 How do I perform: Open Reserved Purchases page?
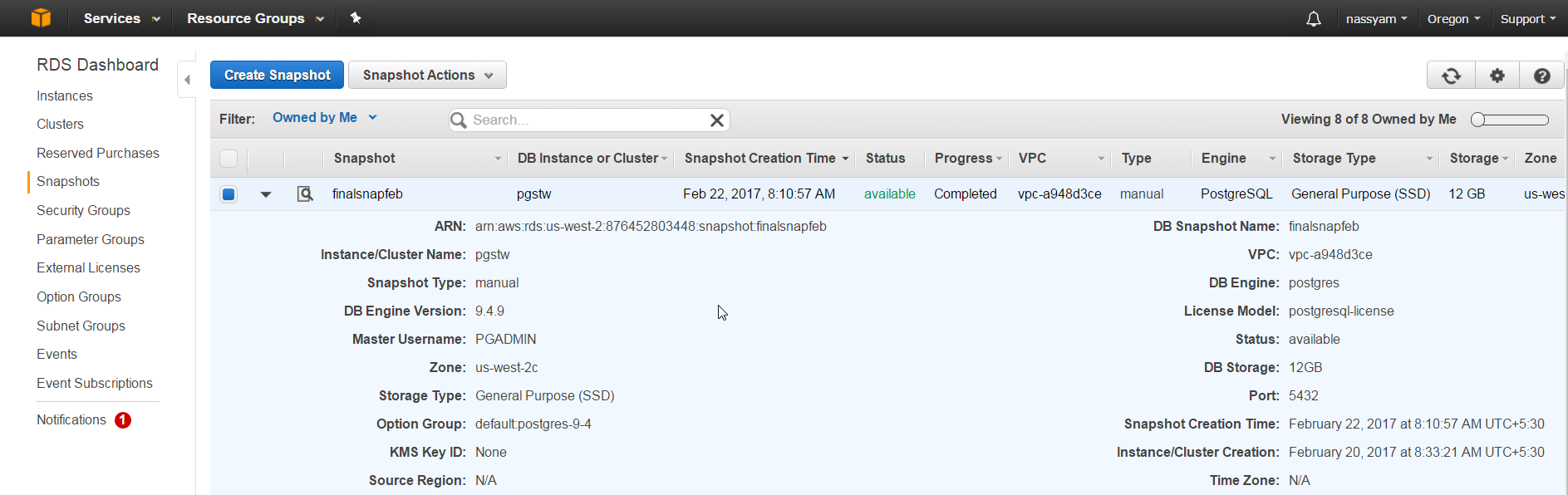pos(98,154)
